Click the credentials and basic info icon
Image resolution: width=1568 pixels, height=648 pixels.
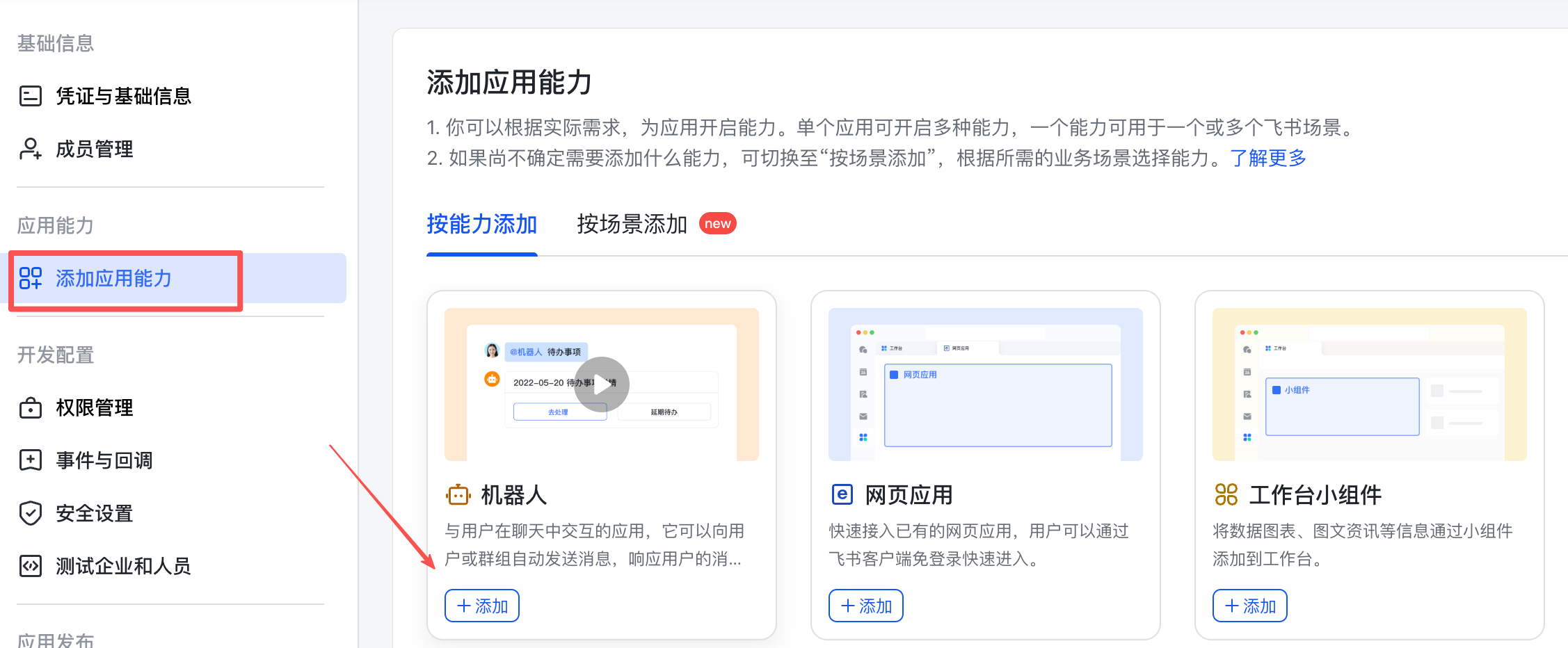click(x=31, y=96)
